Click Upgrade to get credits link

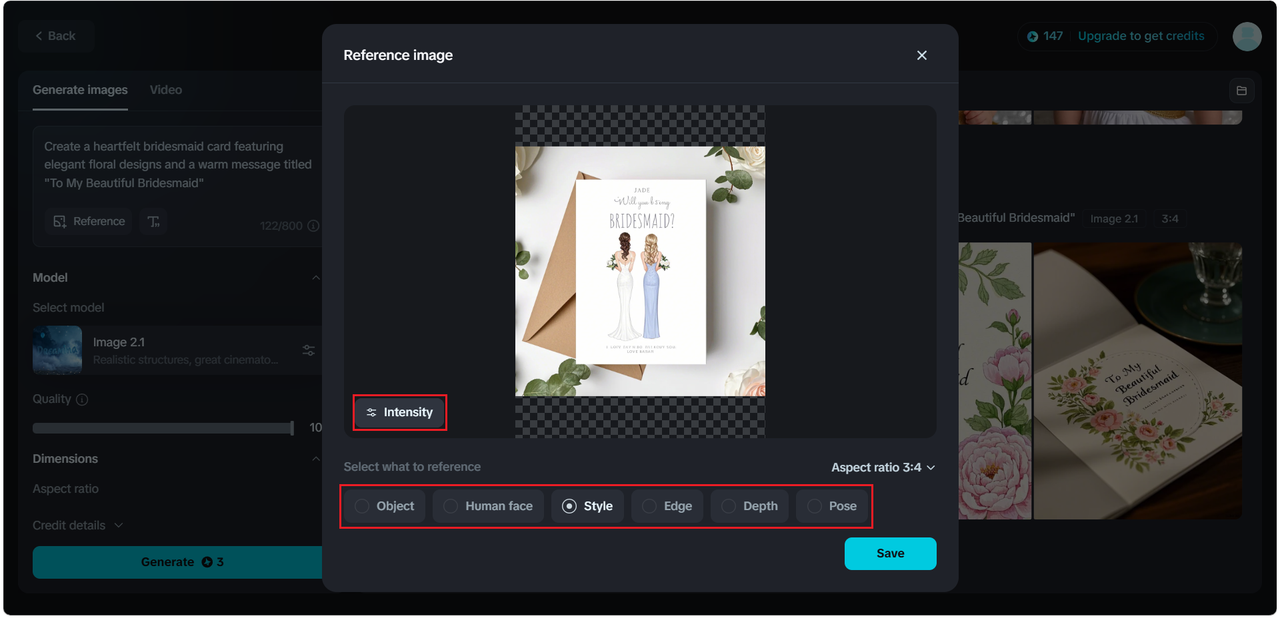(x=1141, y=36)
